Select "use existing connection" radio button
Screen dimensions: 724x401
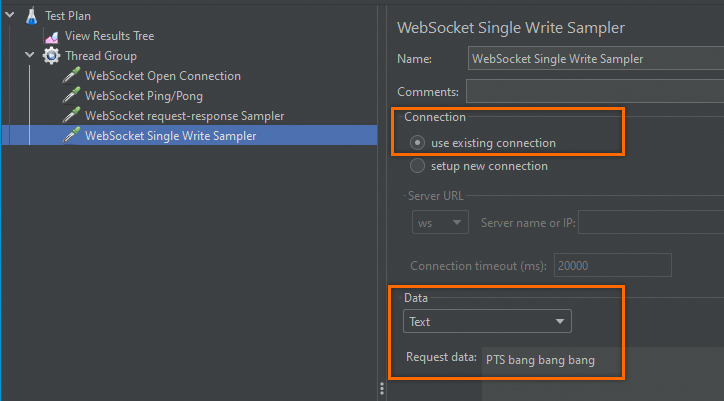[417, 143]
